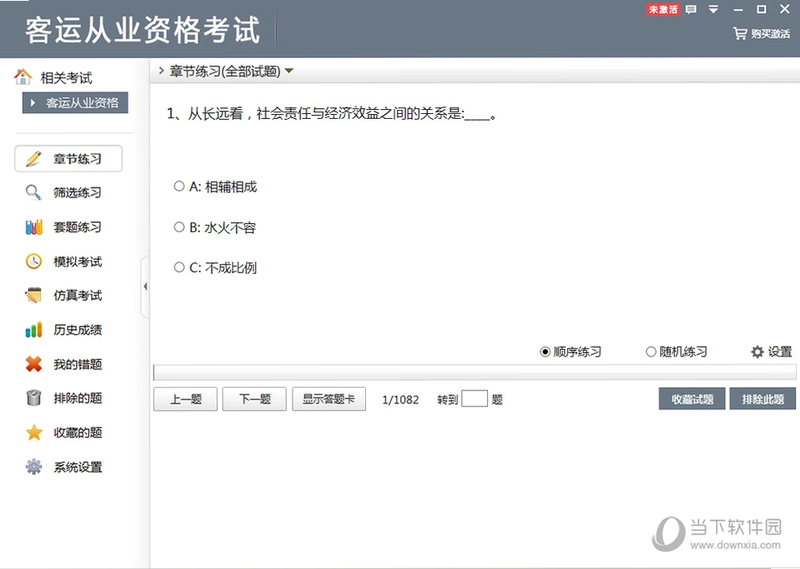Image resolution: width=800 pixels, height=569 pixels.
Task: Click the chat message icon in title bar
Action: point(691,9)
